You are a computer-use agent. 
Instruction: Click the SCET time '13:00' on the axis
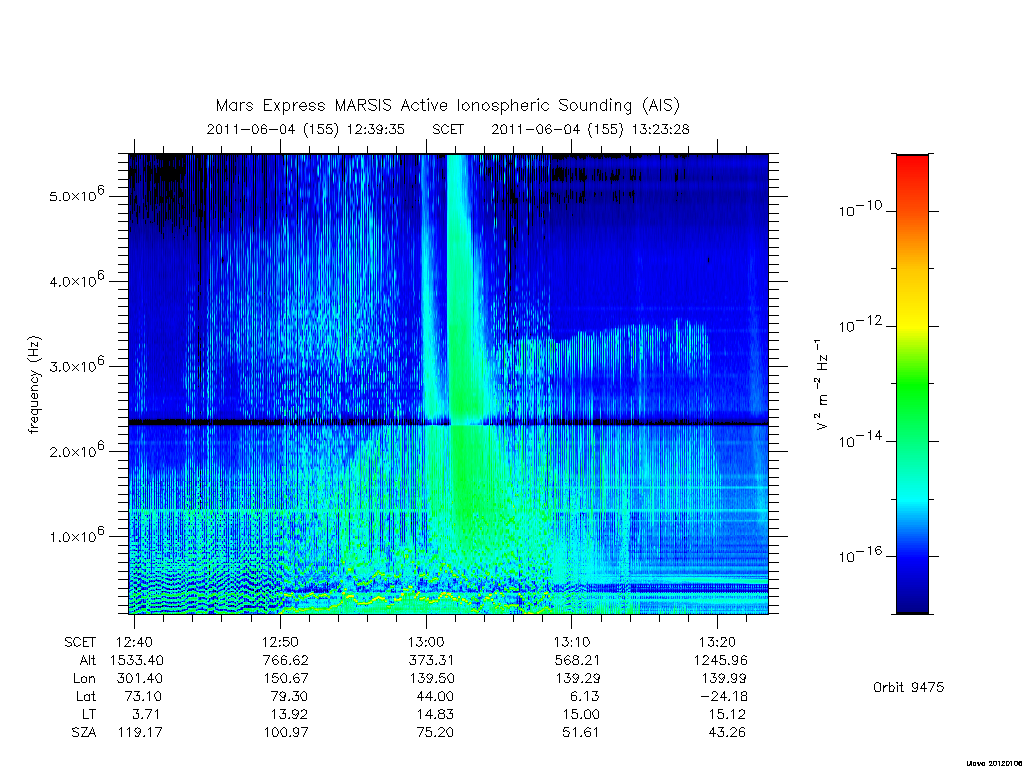(426, 643)
